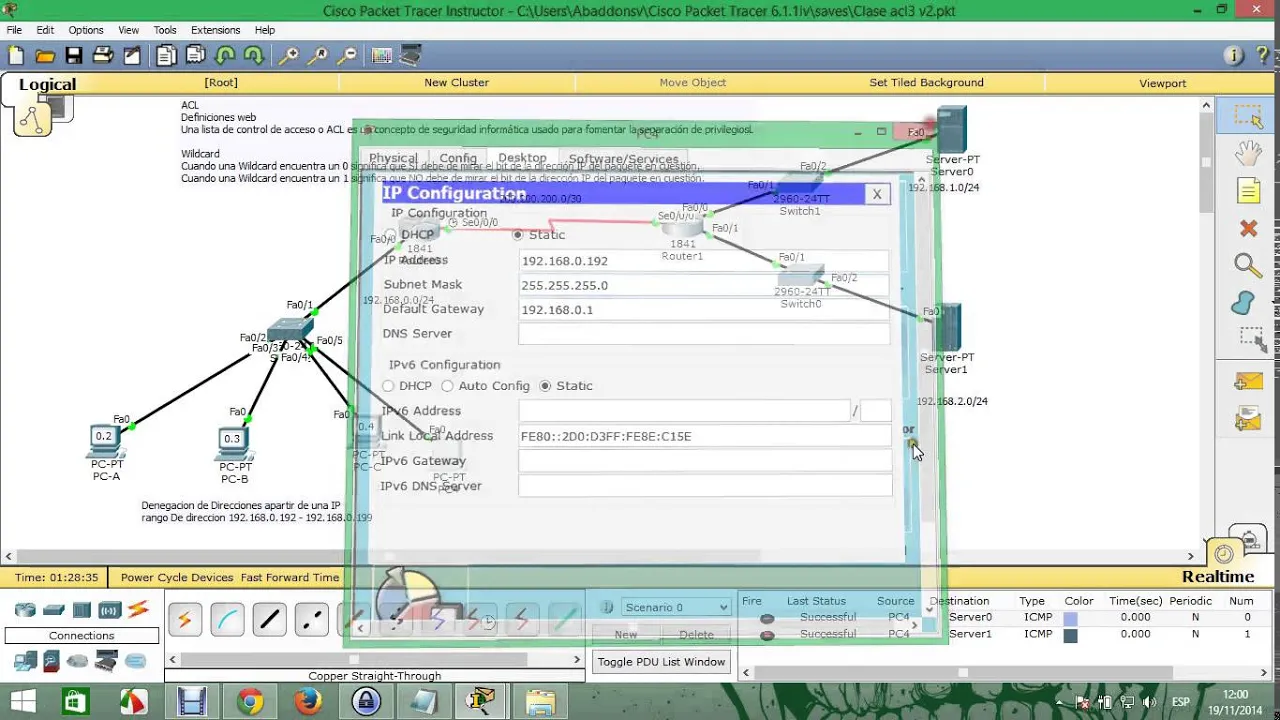1280x720 pixels.
Task: Choose the Add Complex PDU envelope tool
Action: pos(1248,418)
